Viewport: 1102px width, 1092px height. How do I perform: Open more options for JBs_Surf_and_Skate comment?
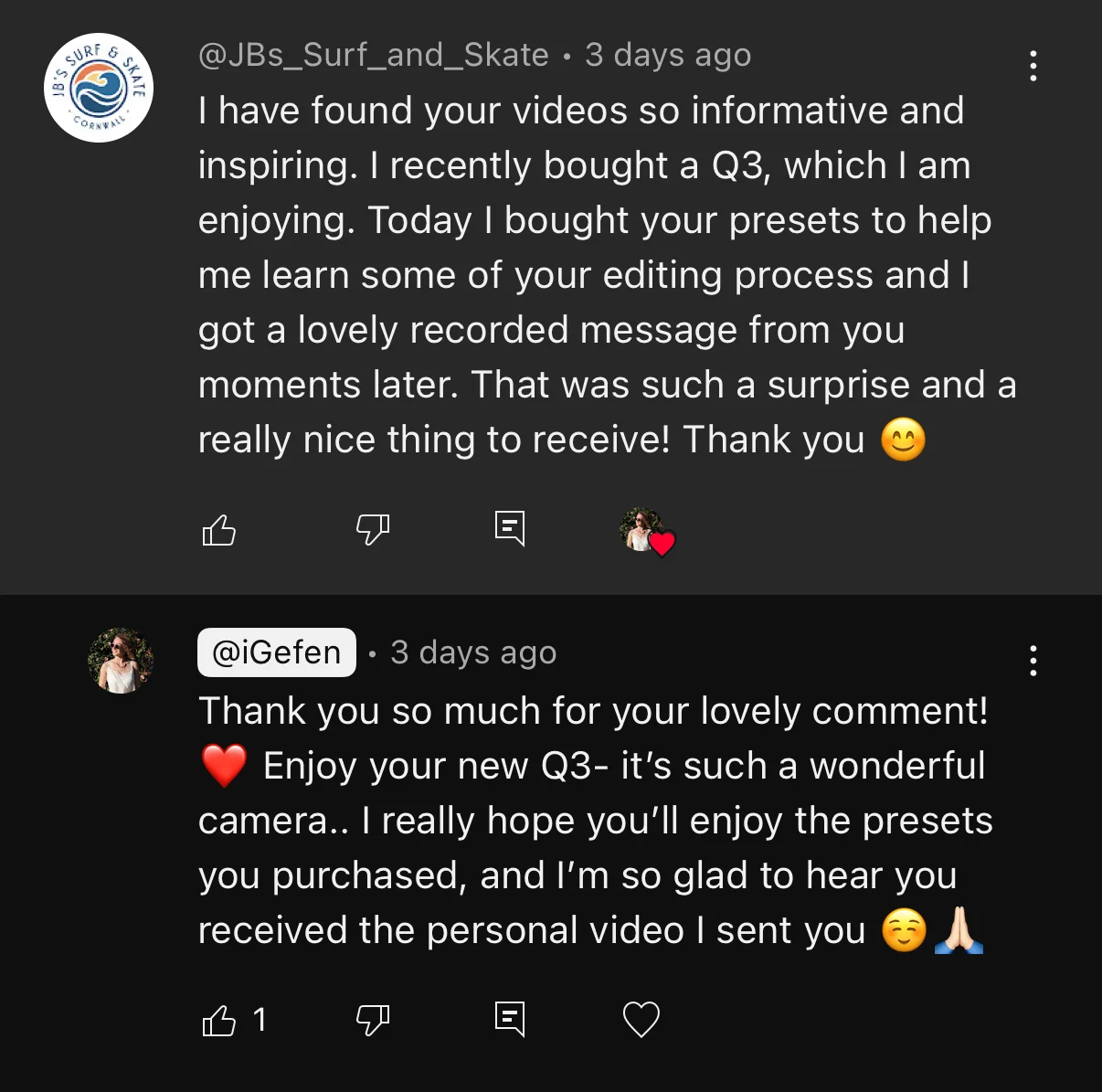coord(1033,66)
